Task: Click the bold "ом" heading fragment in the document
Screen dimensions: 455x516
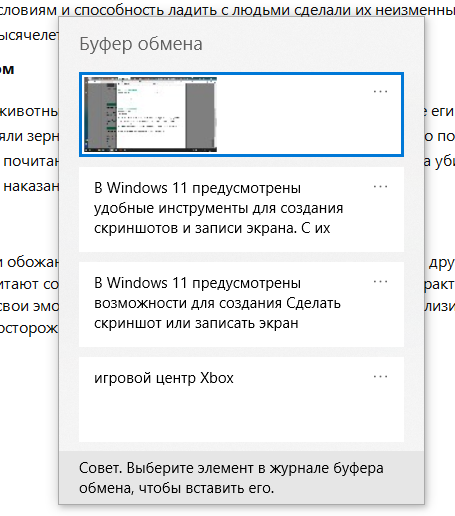Action: click(7, 69)
